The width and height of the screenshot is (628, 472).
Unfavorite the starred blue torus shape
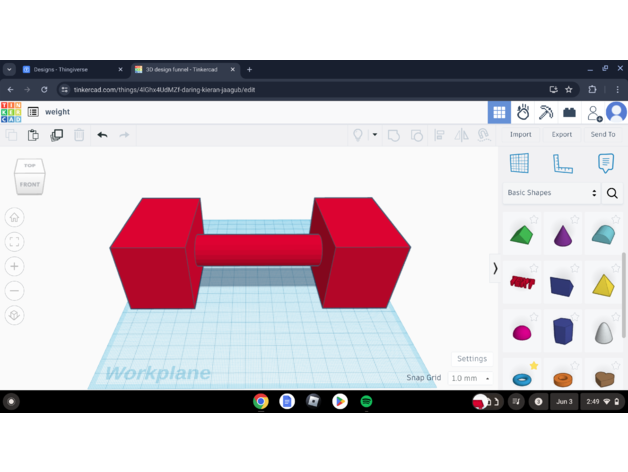(534, 366)
